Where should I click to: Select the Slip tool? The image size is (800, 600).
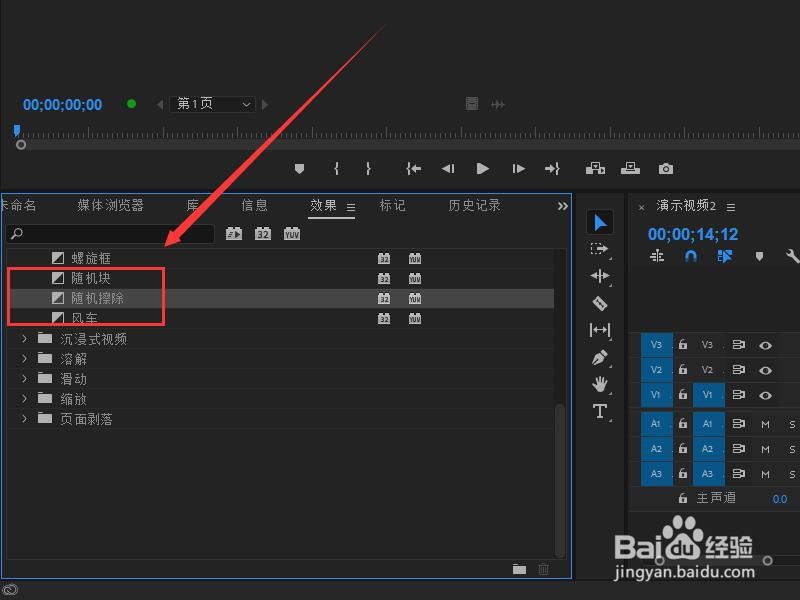point(599,330)
